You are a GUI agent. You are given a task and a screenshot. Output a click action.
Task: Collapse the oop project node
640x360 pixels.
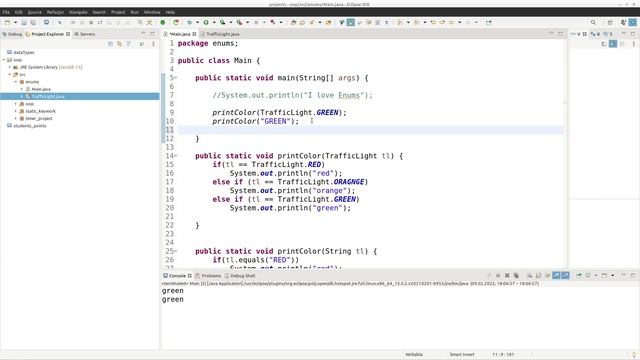[x=4, y=60]
